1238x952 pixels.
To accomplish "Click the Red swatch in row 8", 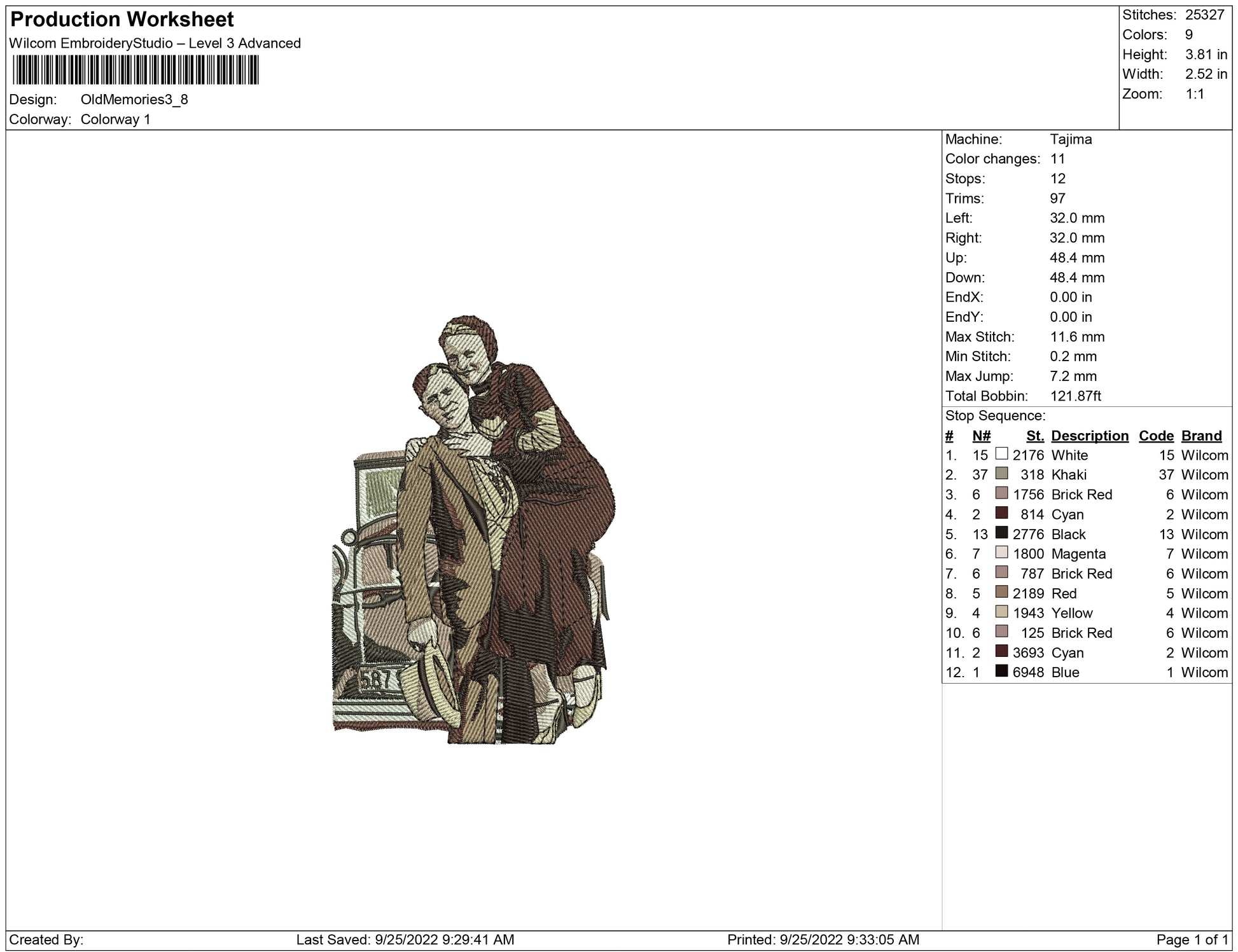I will 1001,592.
